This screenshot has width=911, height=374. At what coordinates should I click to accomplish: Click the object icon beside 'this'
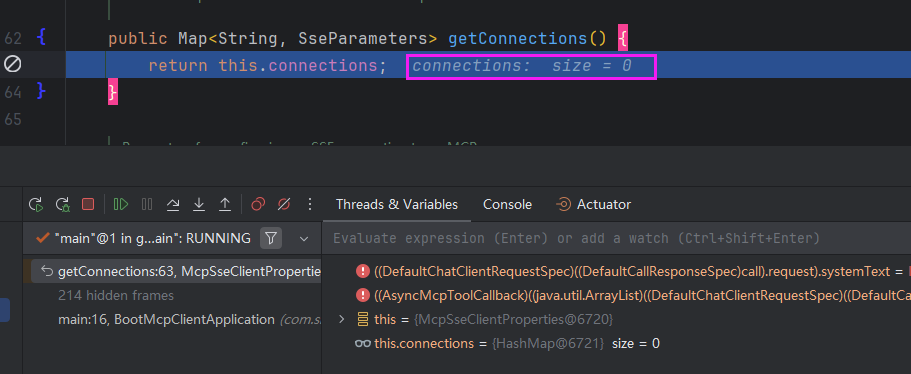coord(363,319)
